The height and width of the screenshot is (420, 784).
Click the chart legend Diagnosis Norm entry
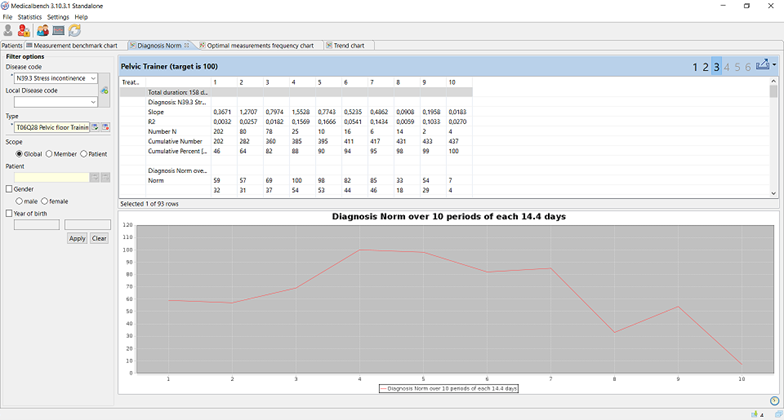coord(448,388)
